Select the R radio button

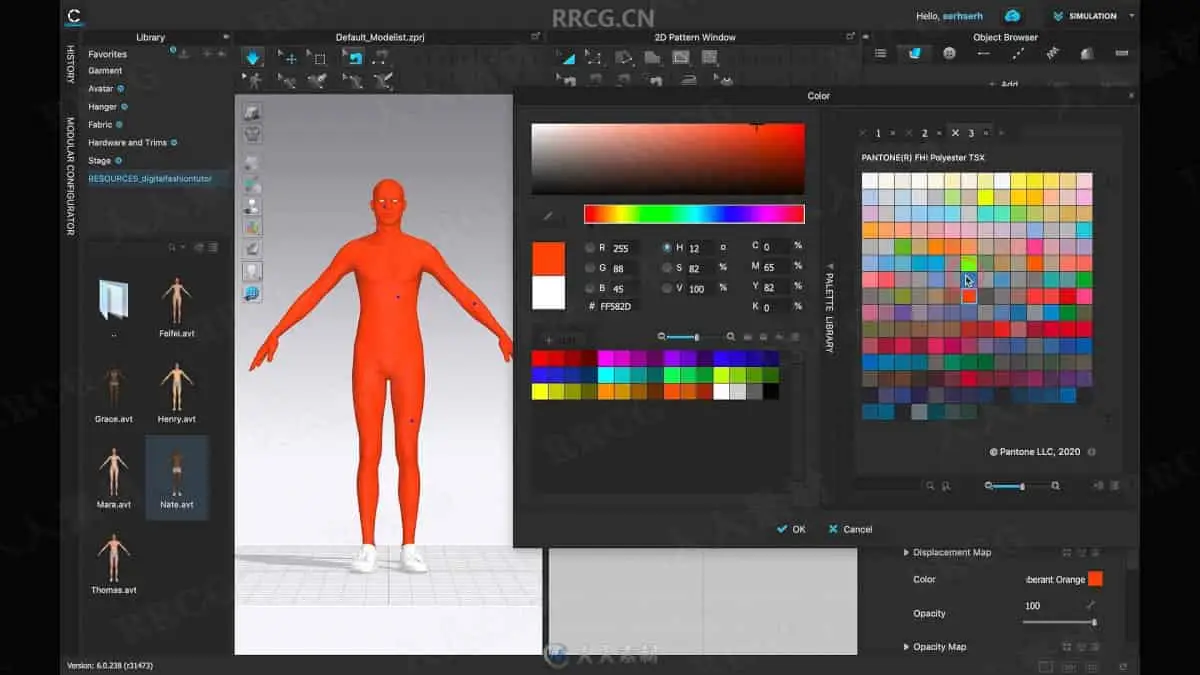coord(589,247)
